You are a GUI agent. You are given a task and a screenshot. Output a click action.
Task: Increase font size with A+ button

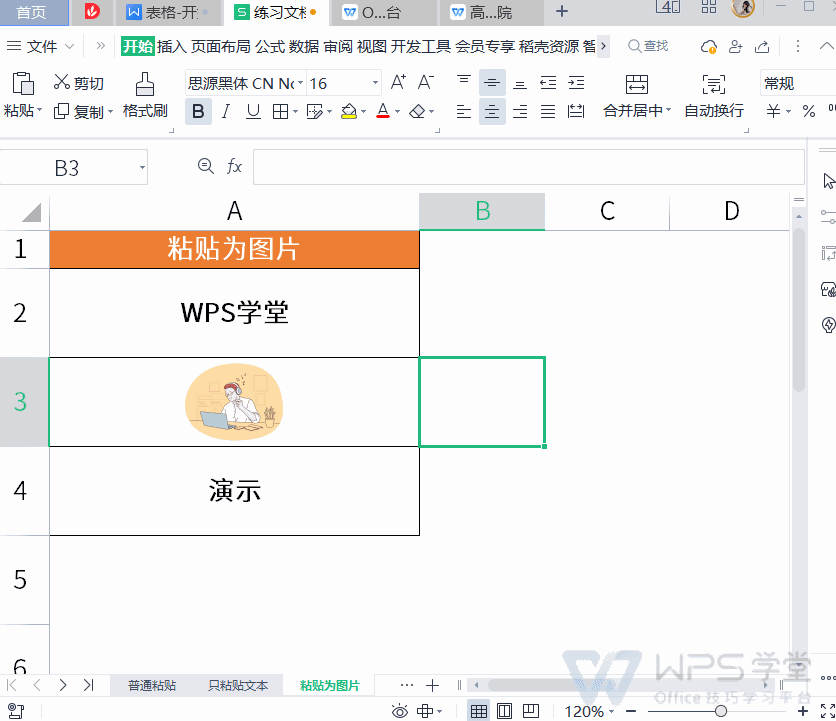398,83
